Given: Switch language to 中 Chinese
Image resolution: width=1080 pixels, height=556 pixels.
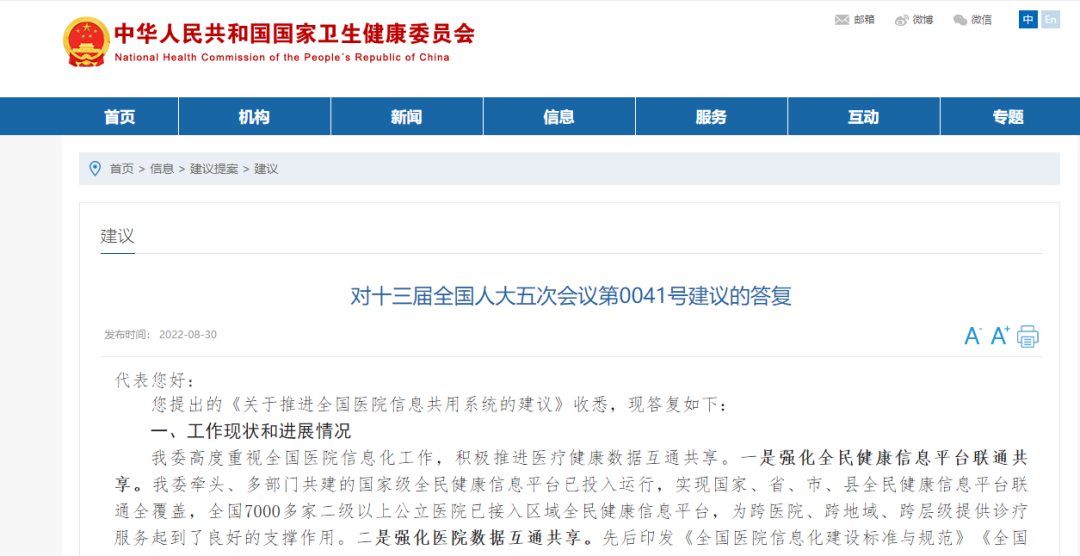Looking at the screenshot, I should (1028, 20).
